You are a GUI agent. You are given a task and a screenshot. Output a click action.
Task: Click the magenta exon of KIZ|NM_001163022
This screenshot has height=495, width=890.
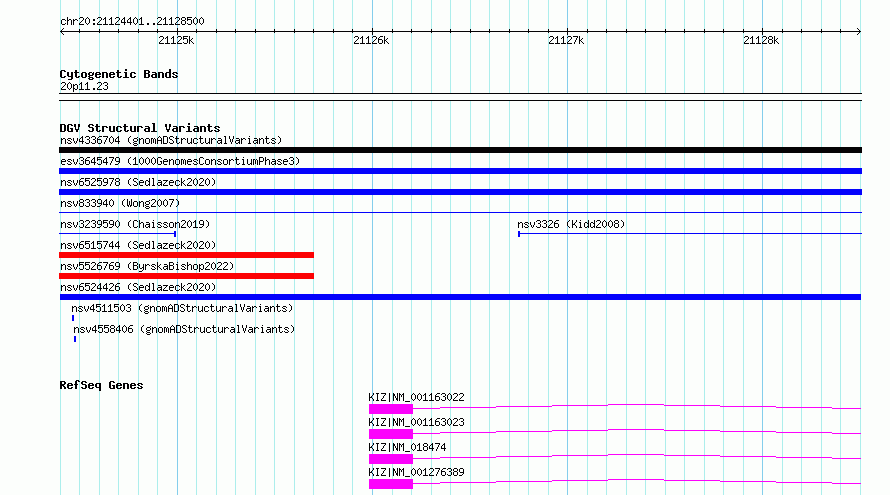[x=391, y=409]
